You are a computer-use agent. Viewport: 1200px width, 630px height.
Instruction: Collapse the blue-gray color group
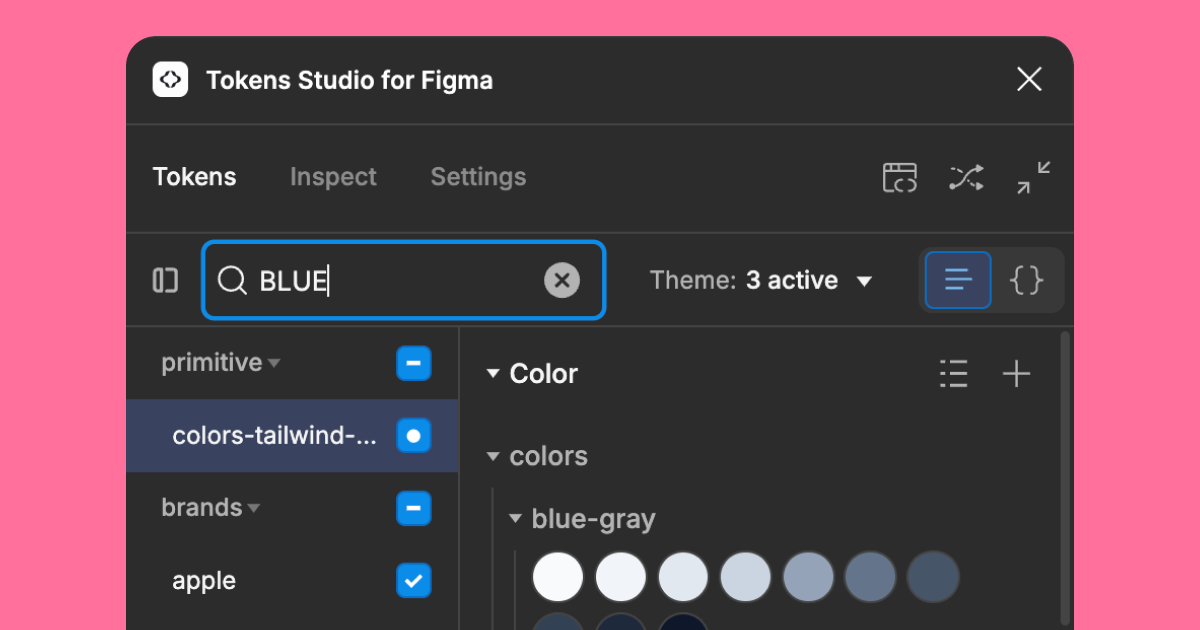[516, 518]
